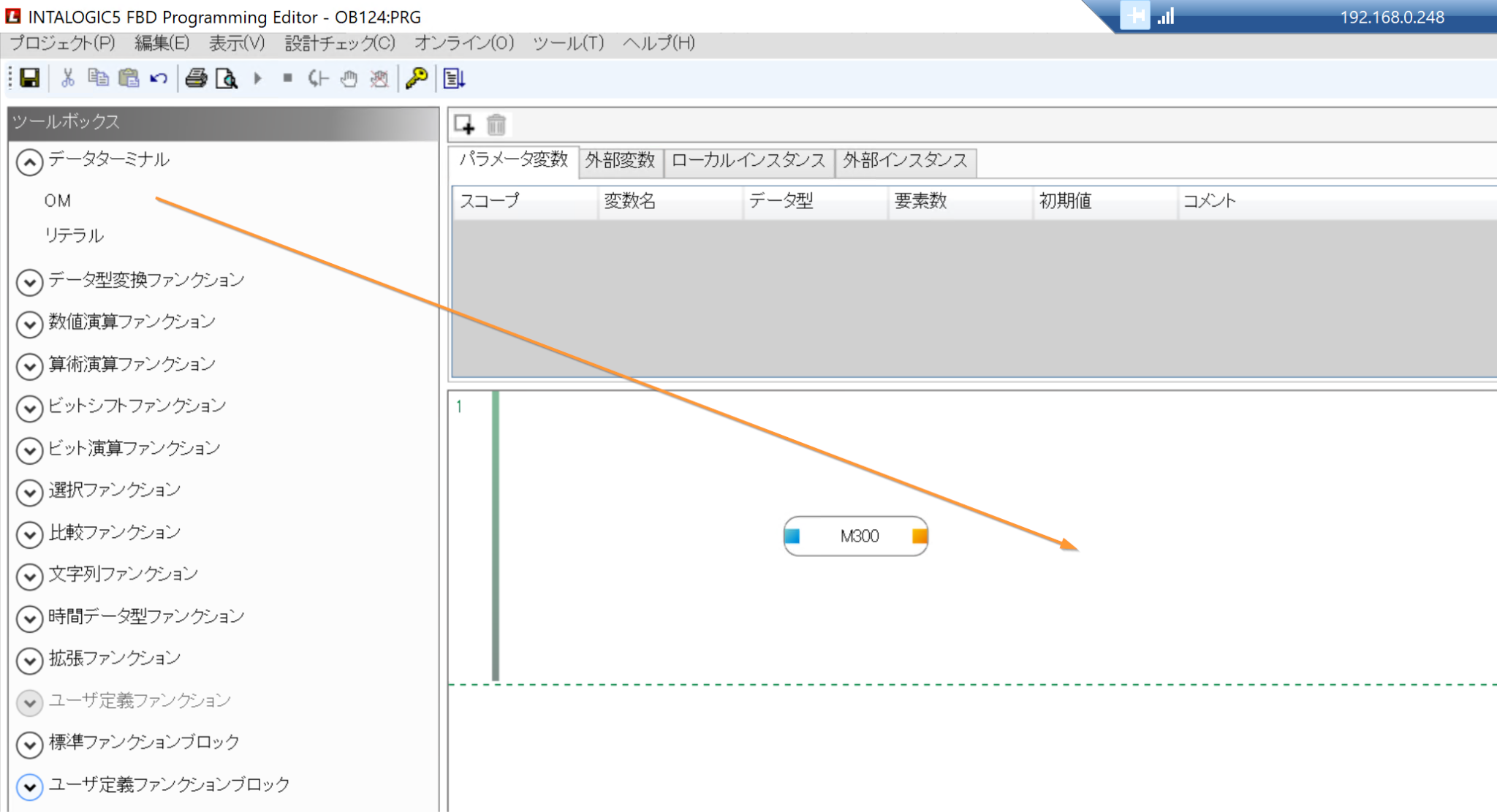Collapse the データターミナル section
The width and height of the screenshot is (1497, 812).
click(29, 162)
